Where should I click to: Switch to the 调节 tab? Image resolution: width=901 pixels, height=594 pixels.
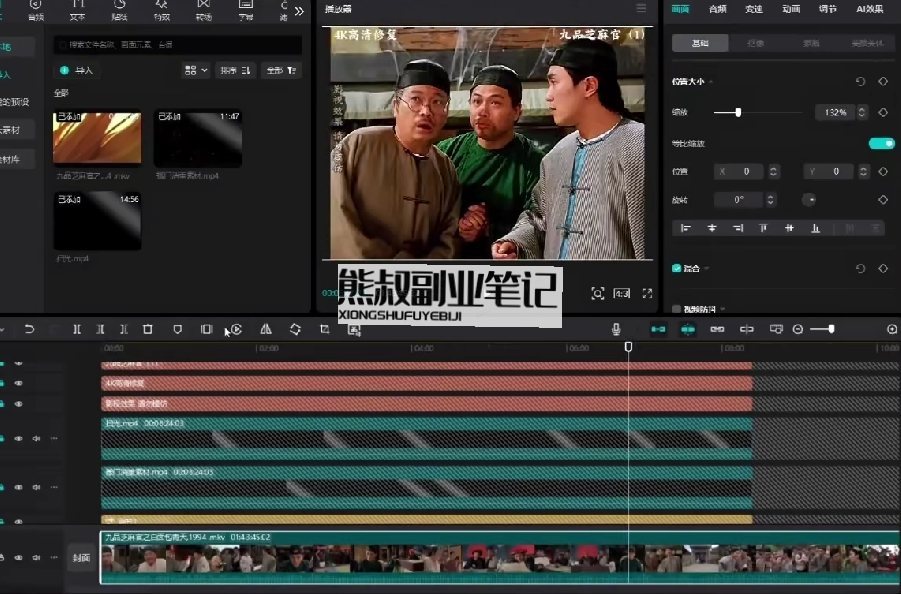pos(827,9)
